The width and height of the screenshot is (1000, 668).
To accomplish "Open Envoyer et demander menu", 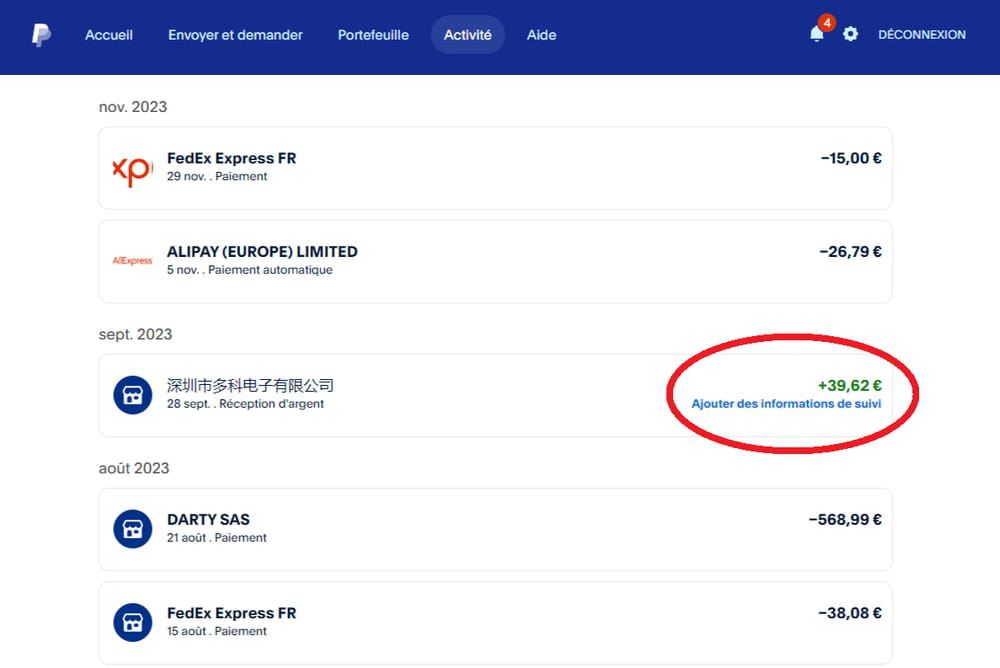I will tap(235, 35).
